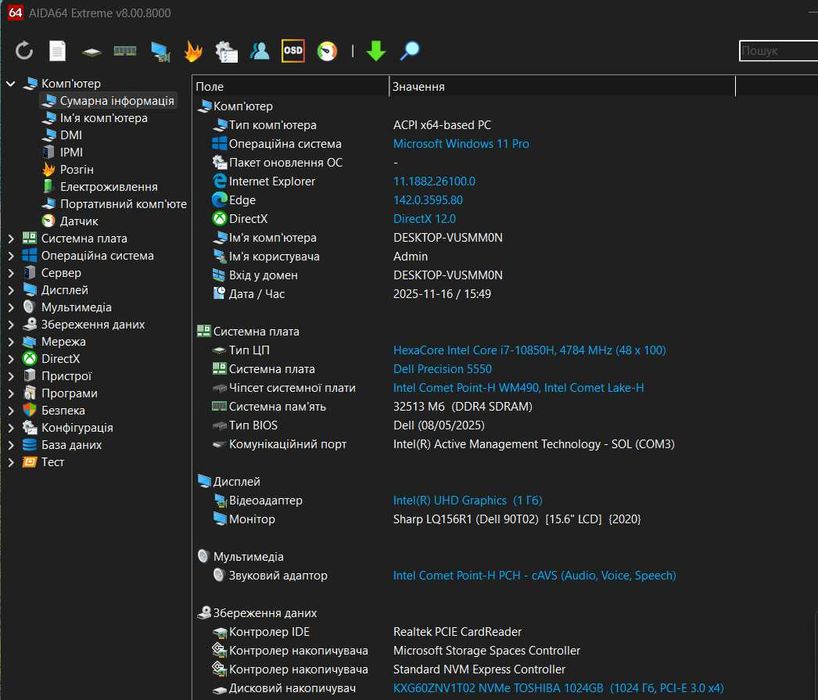Collapse the Комп'ютер tree node
This screenshot has height=700, width=818.
[x=10, y=83]
